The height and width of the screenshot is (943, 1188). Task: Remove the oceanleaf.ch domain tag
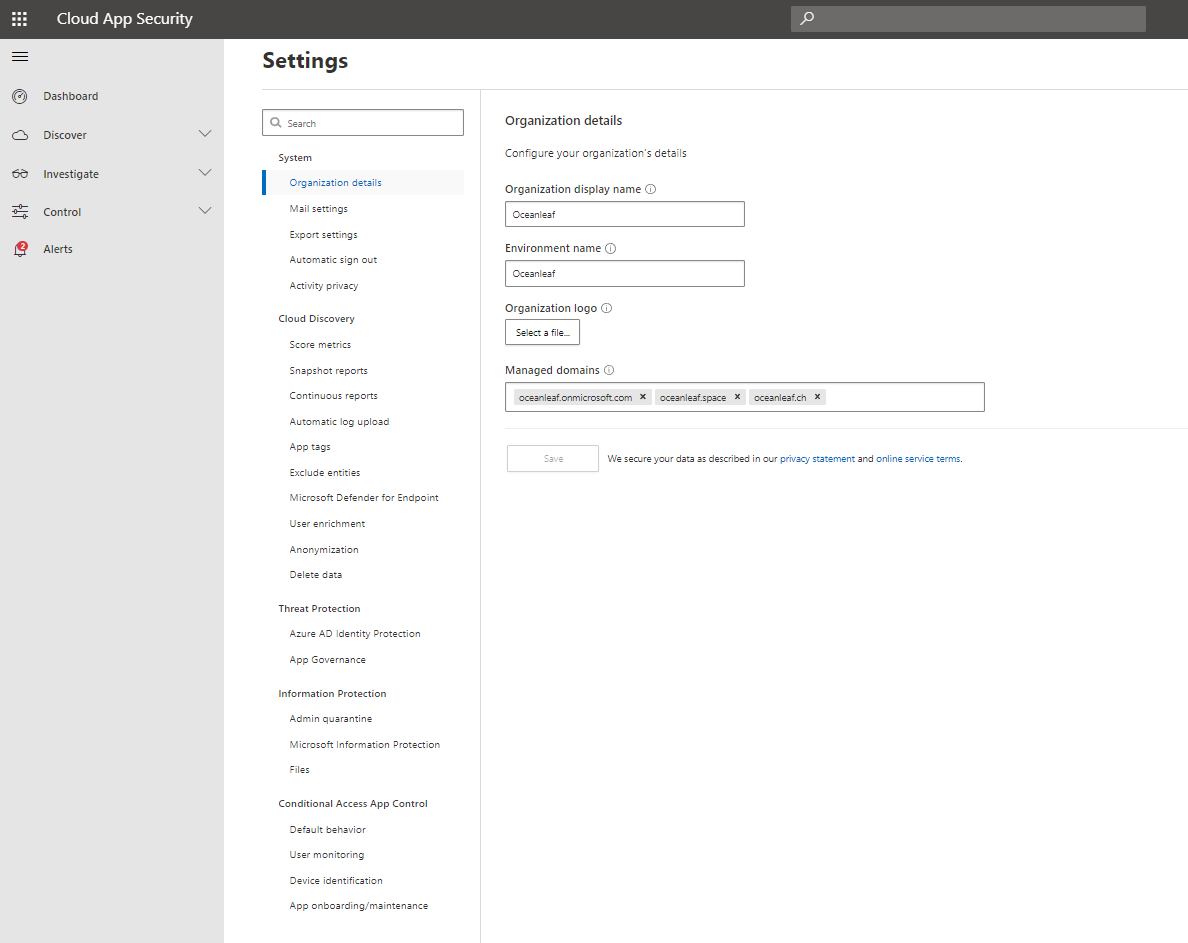pos(817,396)
